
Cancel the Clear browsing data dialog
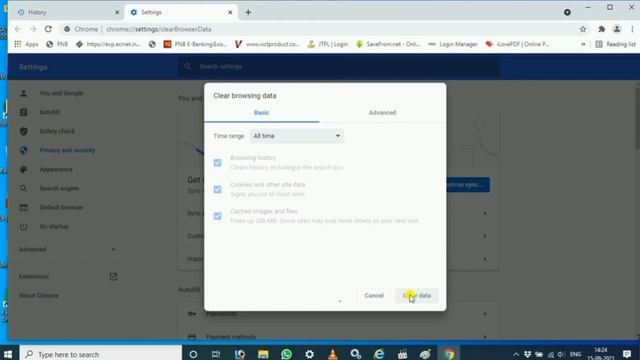[x=374, y=296]
